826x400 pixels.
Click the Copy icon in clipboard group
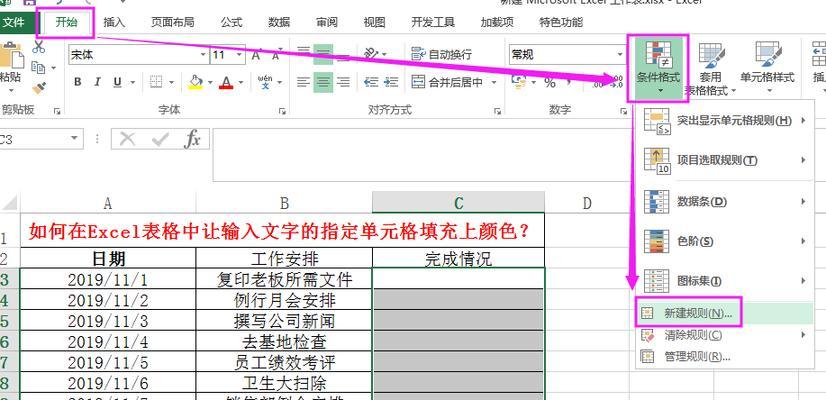[x=38, y=67]
